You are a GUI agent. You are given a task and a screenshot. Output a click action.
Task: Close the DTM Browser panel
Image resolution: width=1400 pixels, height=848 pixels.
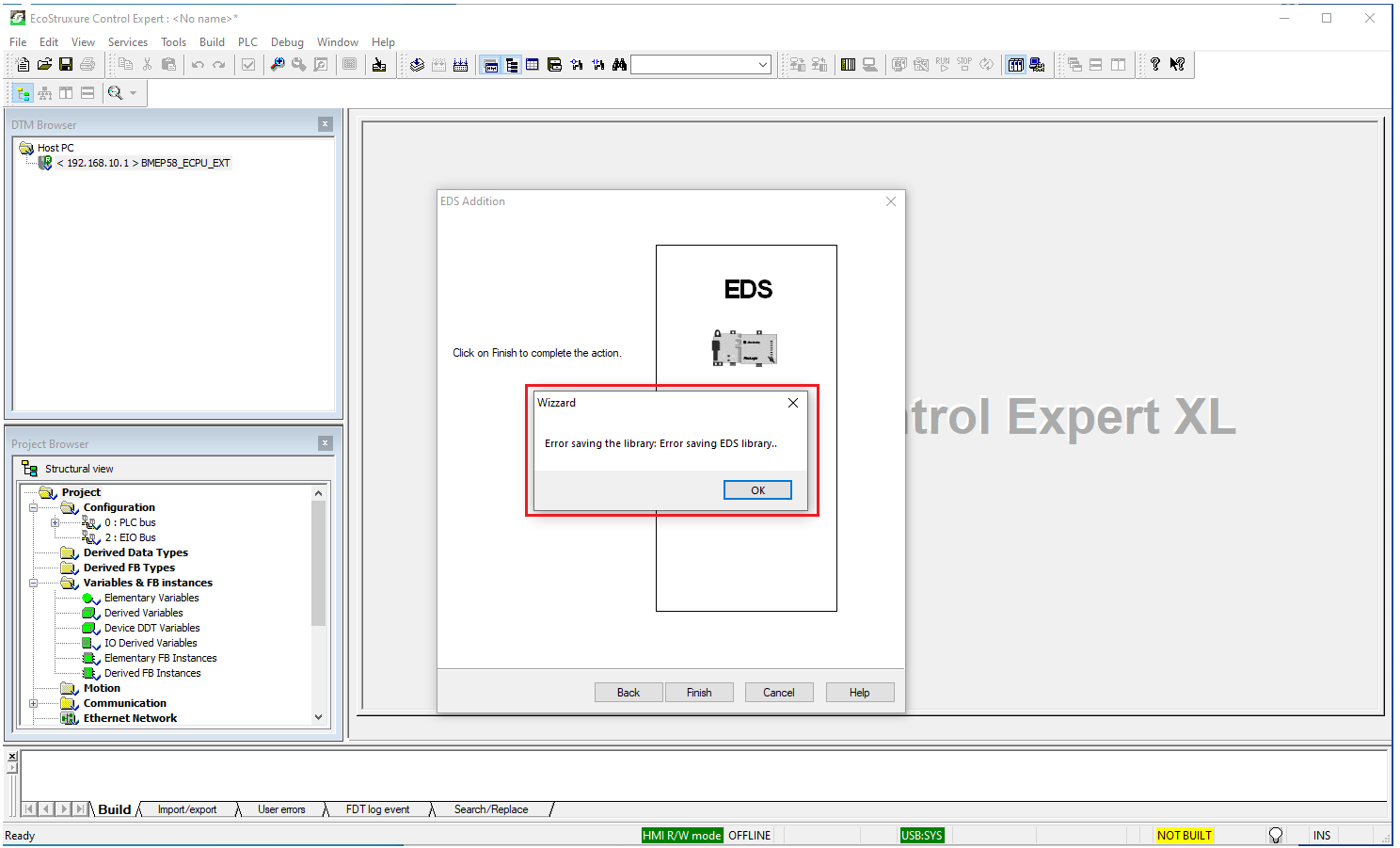(x=325, y=124)
